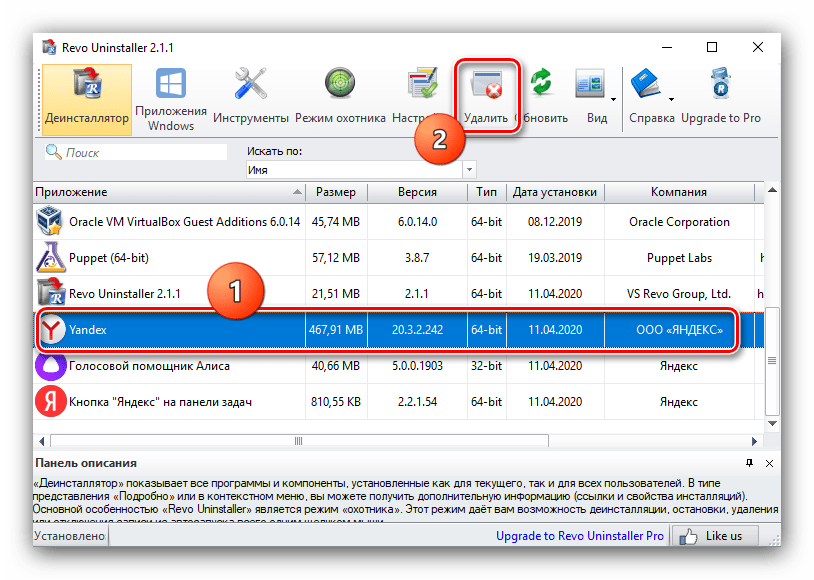
Task: Open the dropdown arrow beside Вид
Action: coord(612,99)
